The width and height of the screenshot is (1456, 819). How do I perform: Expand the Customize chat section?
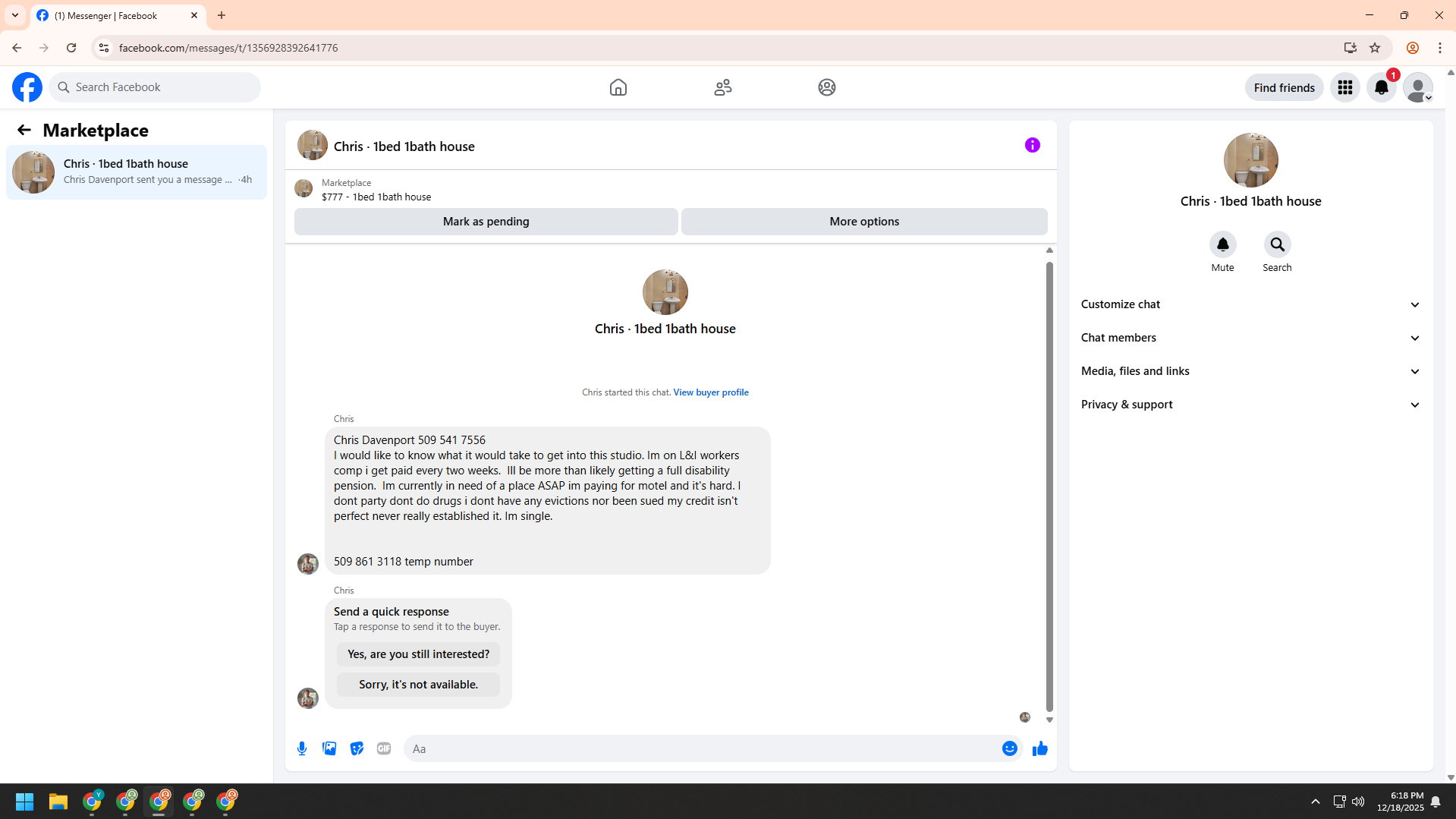click(x=1250, y=304)
